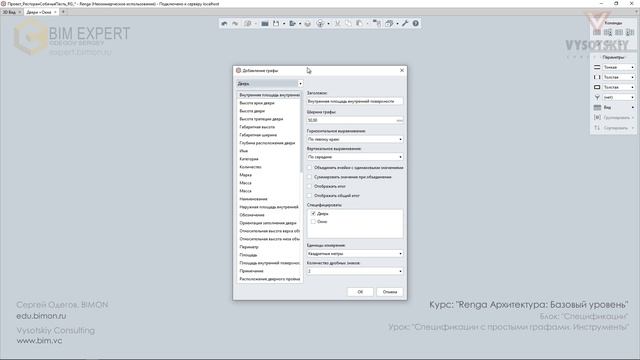640x360 pixels.
Task: Click the last Команды panel icon
Action: point(630,32)
